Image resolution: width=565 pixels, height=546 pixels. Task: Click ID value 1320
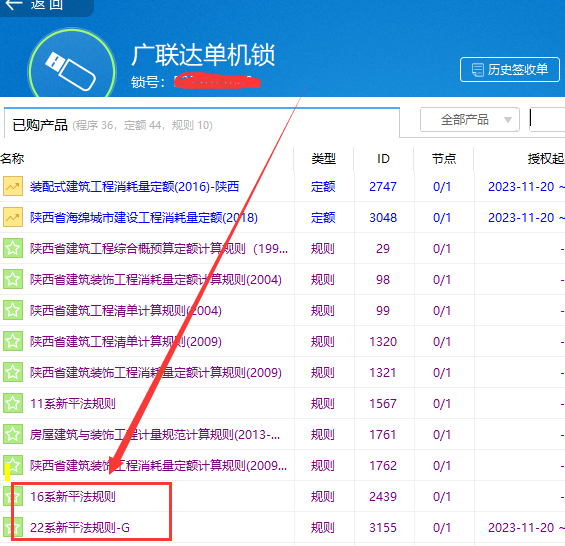(383, 342)
